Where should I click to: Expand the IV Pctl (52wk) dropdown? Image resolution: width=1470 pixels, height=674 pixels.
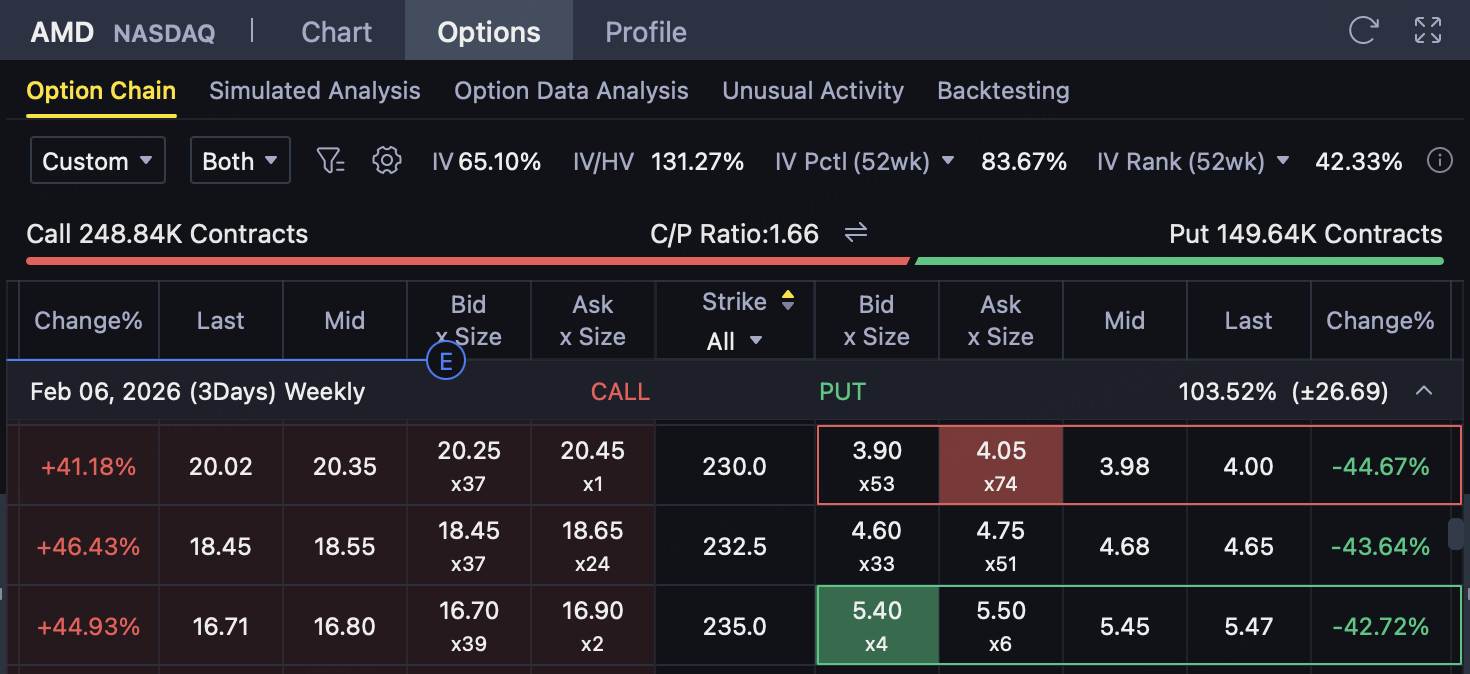click(x=948, y=161)
